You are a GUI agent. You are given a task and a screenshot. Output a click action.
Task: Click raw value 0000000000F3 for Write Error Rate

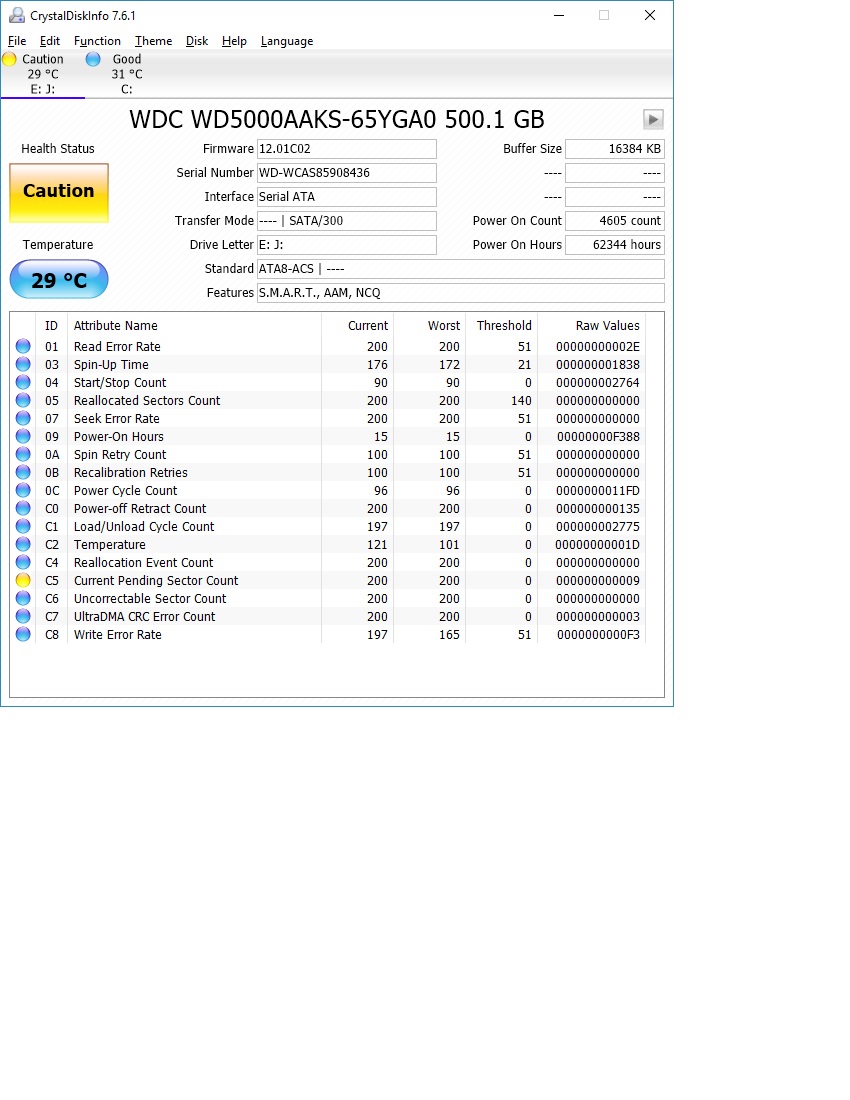598,634
